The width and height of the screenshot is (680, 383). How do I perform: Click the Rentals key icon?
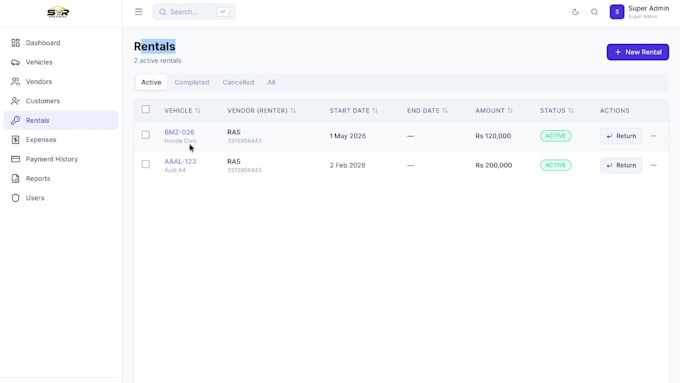(16, 120)
